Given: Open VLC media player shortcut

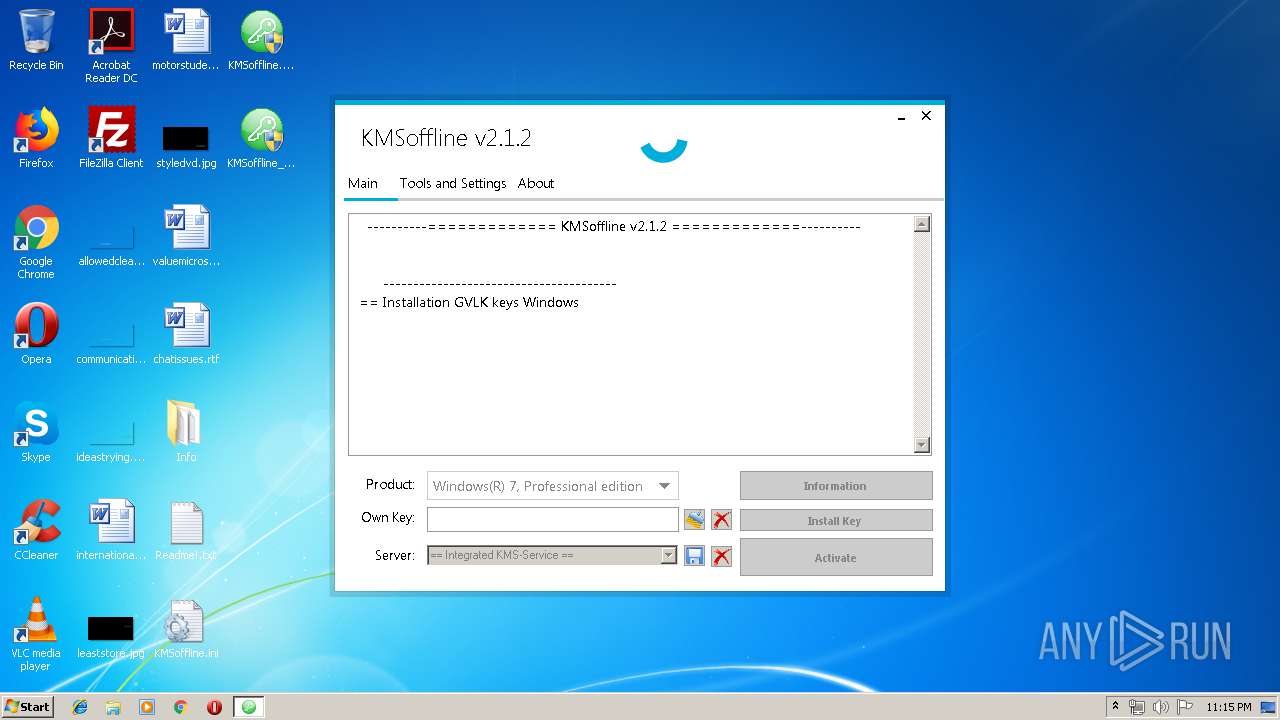Looking at the screenshot, I should (36, 634).
